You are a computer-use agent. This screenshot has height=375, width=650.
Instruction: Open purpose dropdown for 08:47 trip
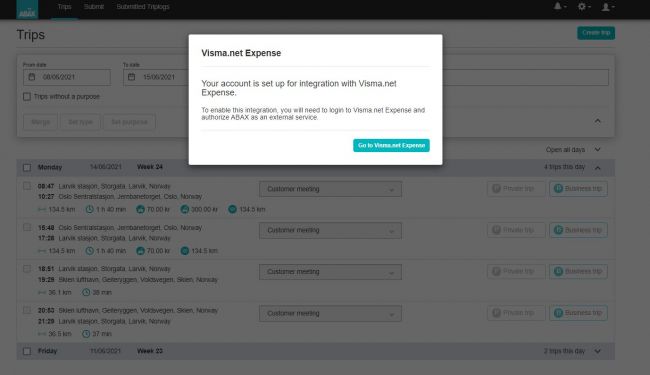(x=330, y=189)
